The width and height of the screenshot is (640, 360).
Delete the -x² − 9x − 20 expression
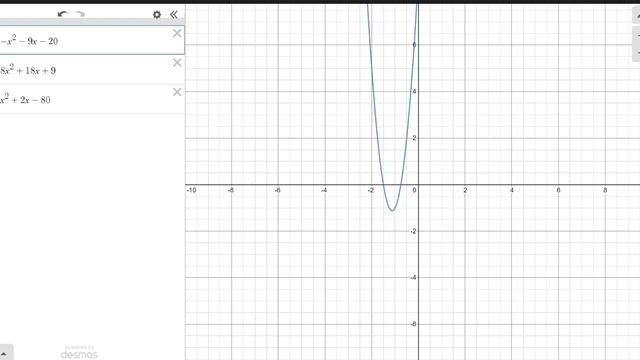177,33
